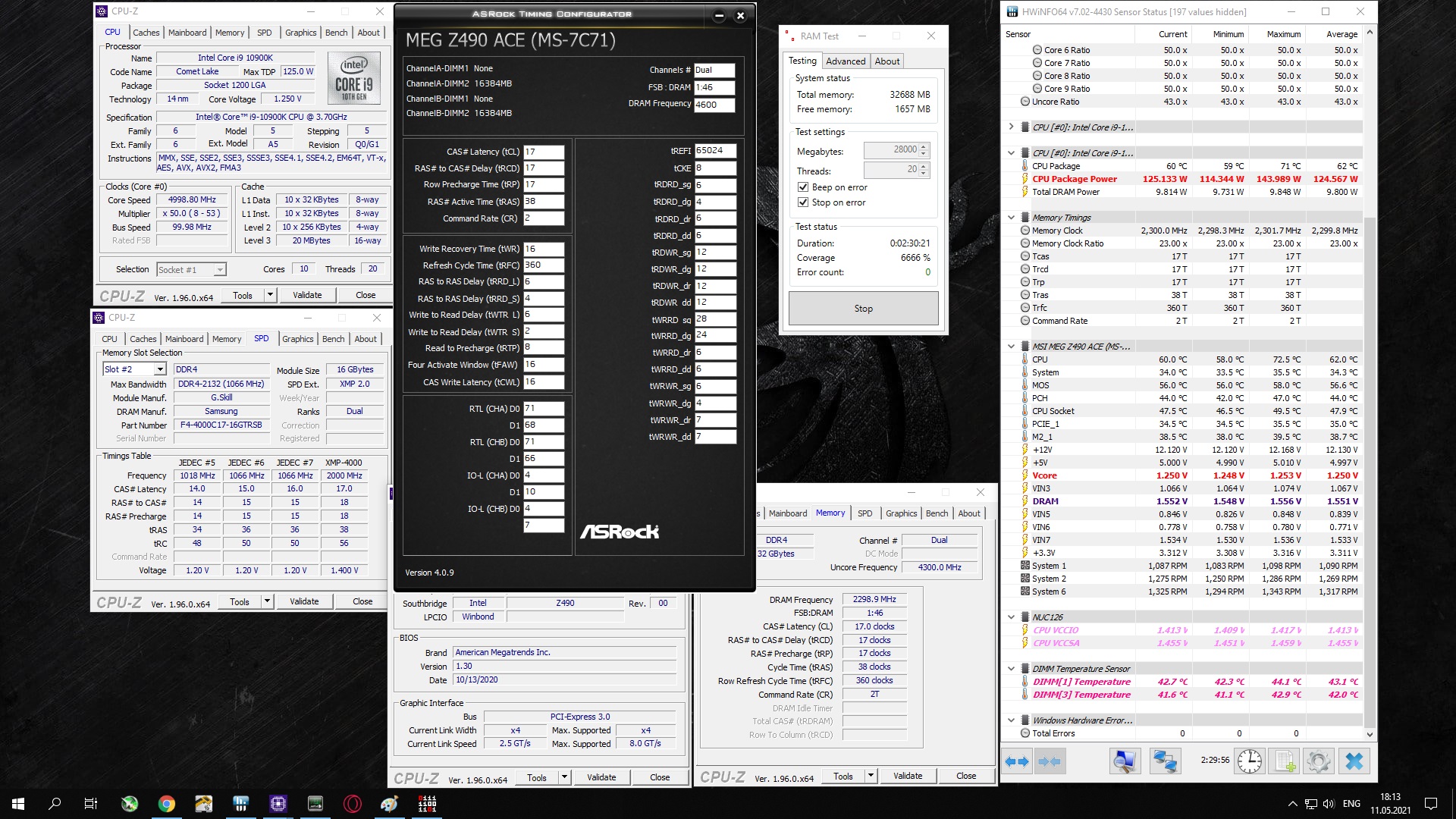Click Validate in the top CPU-Z window

click(307, 295)
